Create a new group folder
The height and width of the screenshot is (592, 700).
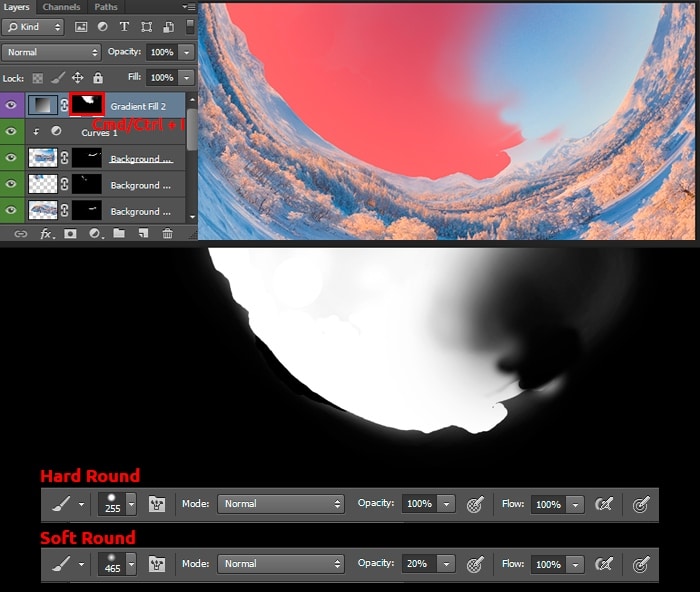click(119, 233)
